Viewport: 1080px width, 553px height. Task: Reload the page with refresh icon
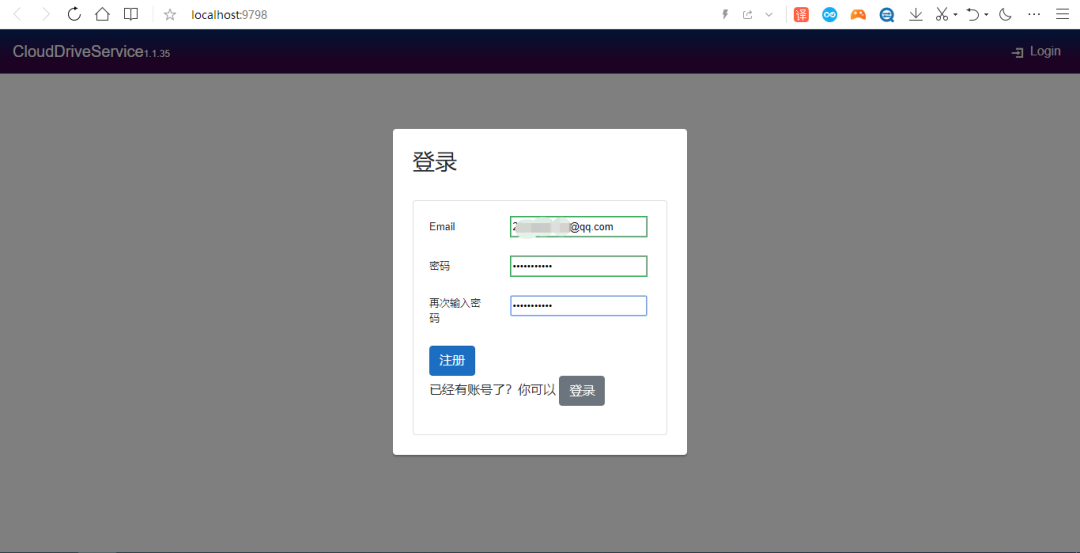[74, 15]
